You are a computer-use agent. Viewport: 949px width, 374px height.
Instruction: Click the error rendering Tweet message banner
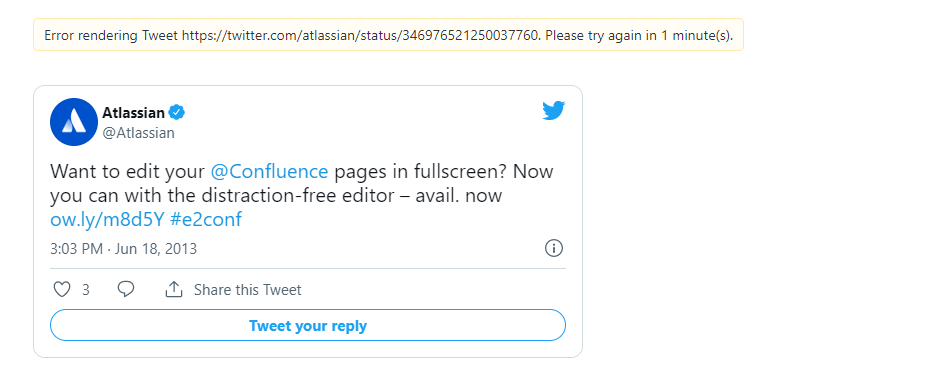coord(388,34)
